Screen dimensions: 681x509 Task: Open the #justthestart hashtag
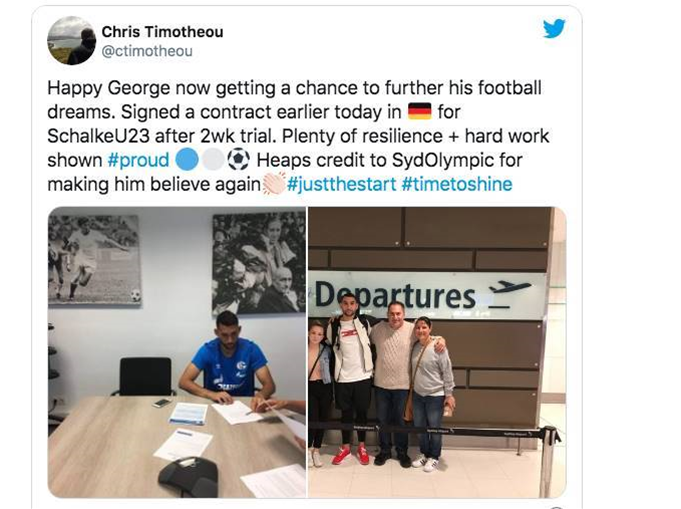(341, 184)
